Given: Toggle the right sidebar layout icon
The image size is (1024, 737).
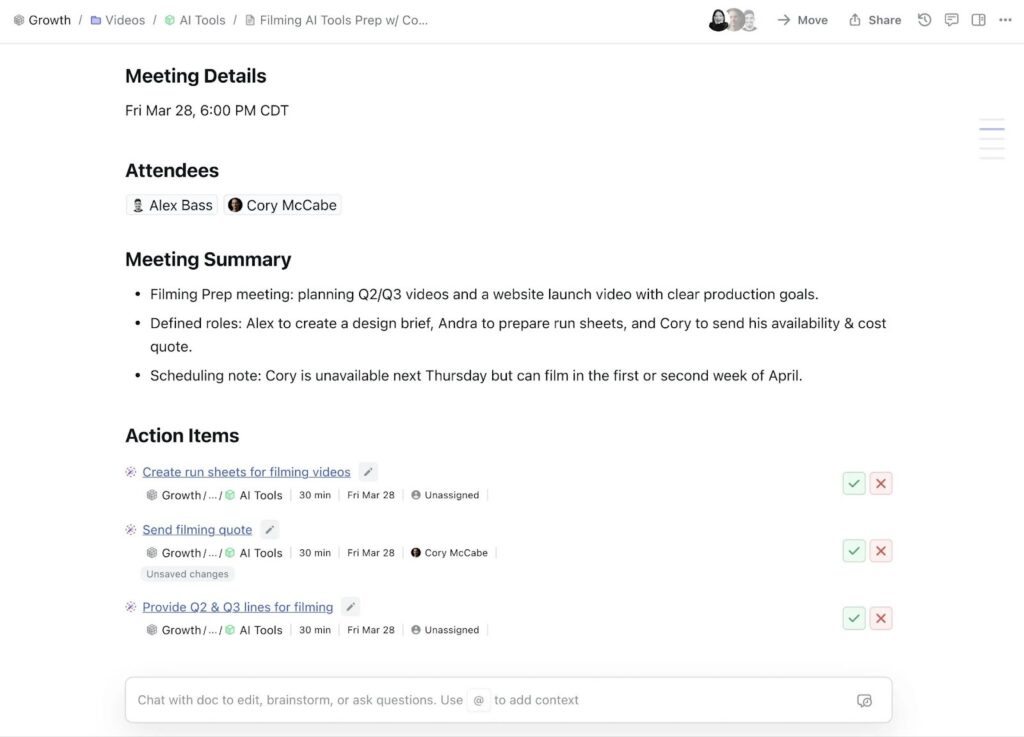Looking at the screenshot, I should 978,20.
